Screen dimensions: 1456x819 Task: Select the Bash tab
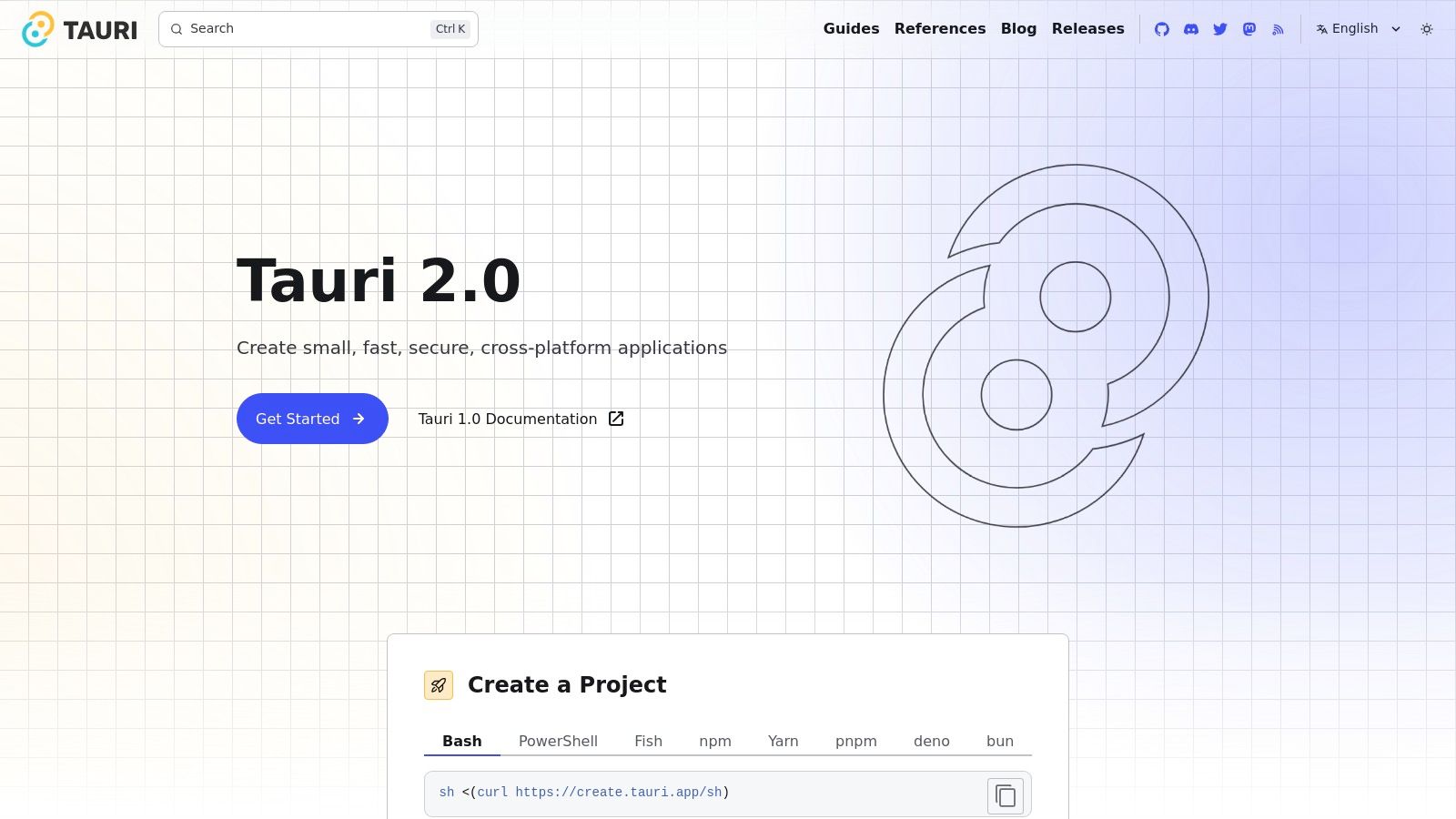pos(462,741)
